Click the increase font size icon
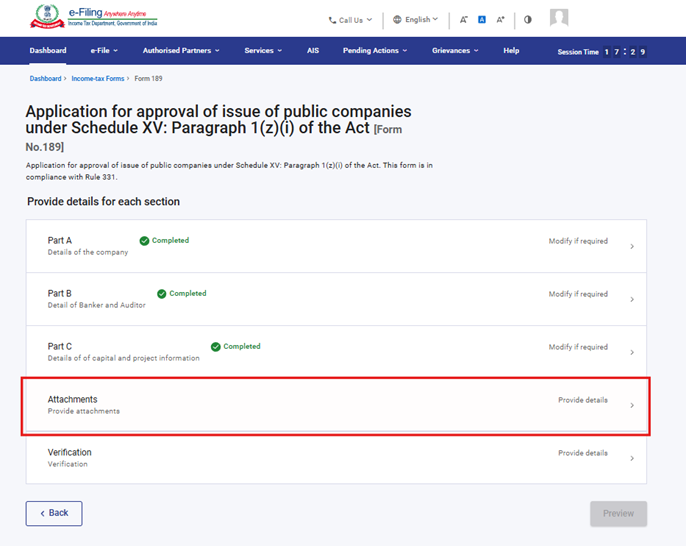The image size is (686, 546). point(501,19)
